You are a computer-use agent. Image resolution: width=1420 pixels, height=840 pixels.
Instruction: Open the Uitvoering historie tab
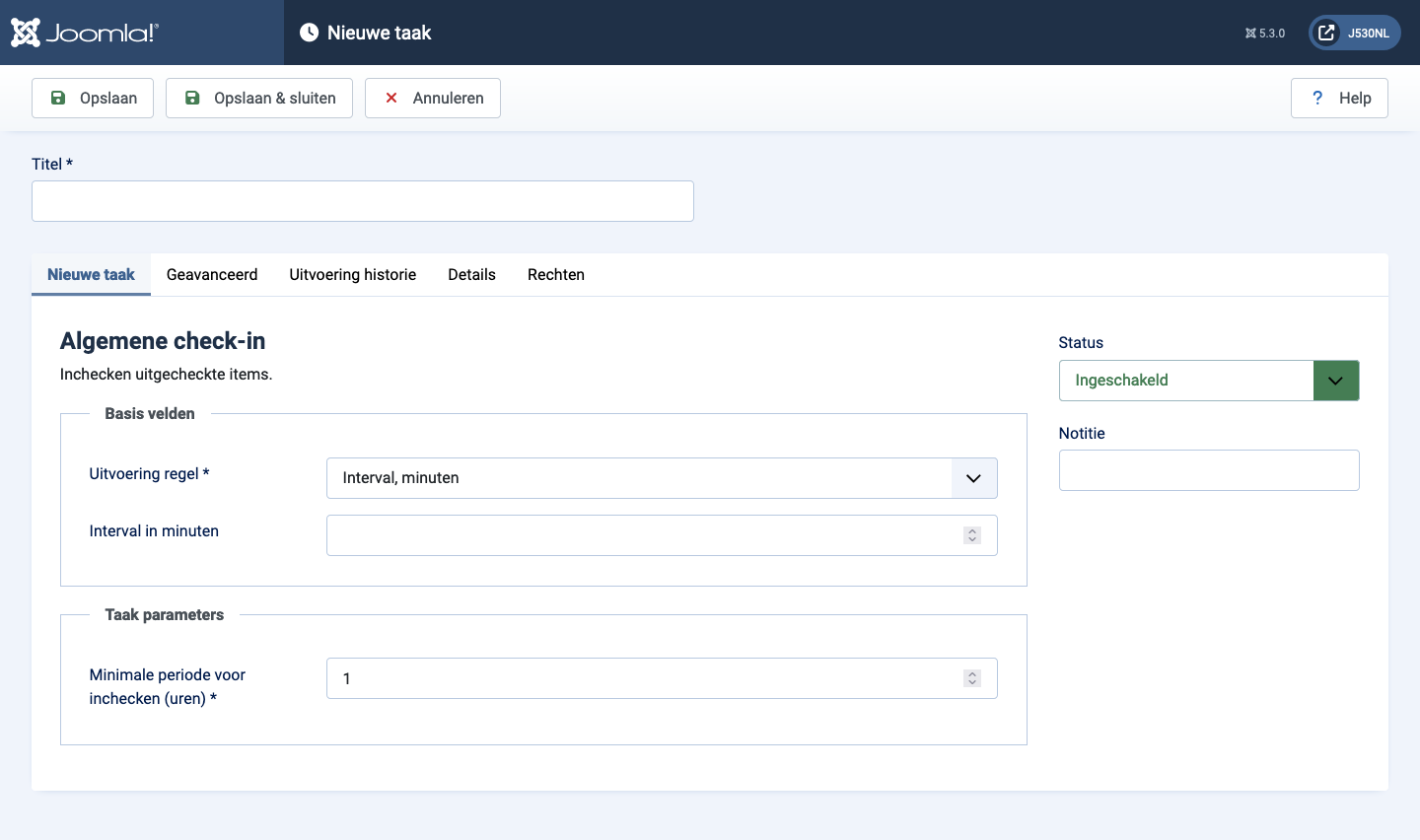353,275
